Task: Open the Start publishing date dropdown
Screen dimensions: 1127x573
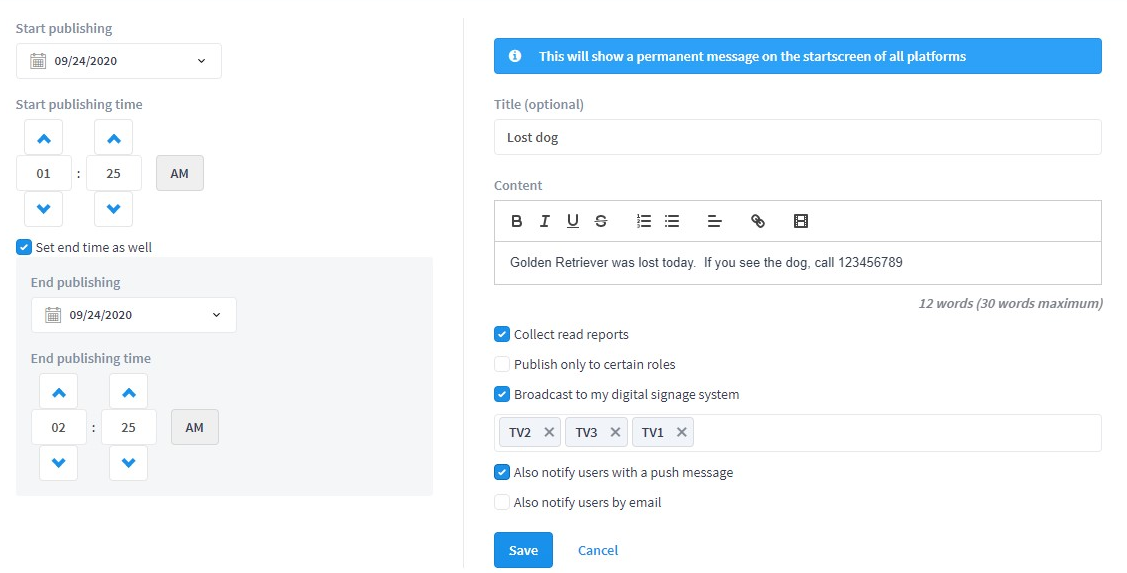Action: pos(119,61)
